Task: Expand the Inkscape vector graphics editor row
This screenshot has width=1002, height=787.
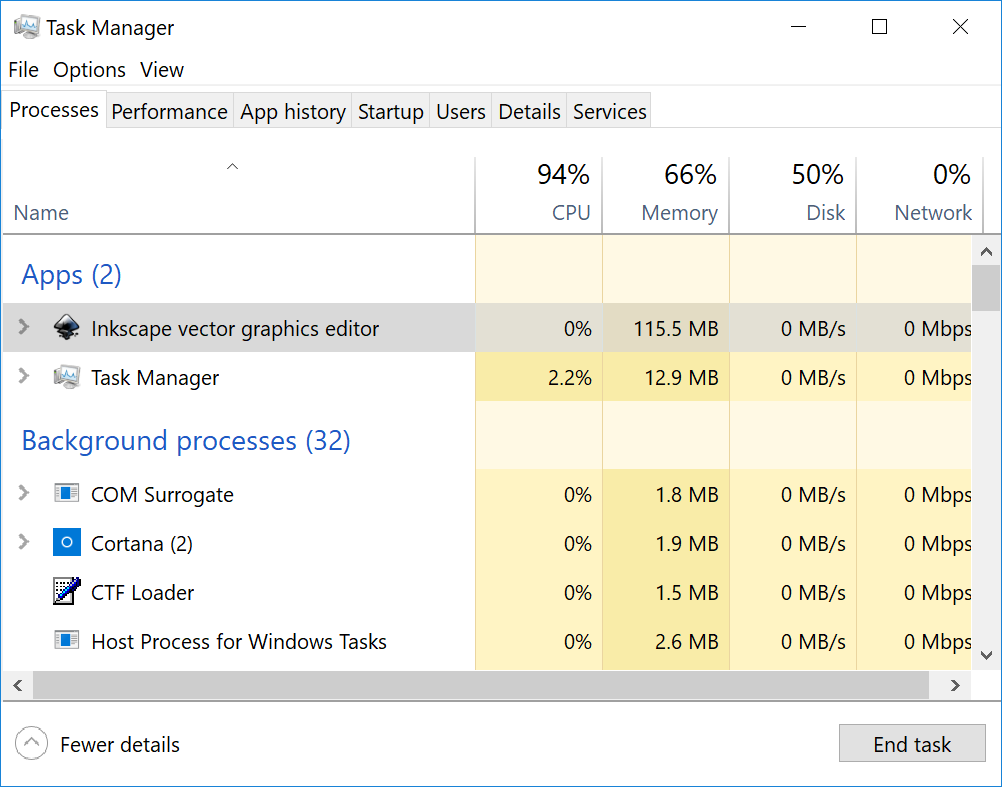Action: pos(24,327)
